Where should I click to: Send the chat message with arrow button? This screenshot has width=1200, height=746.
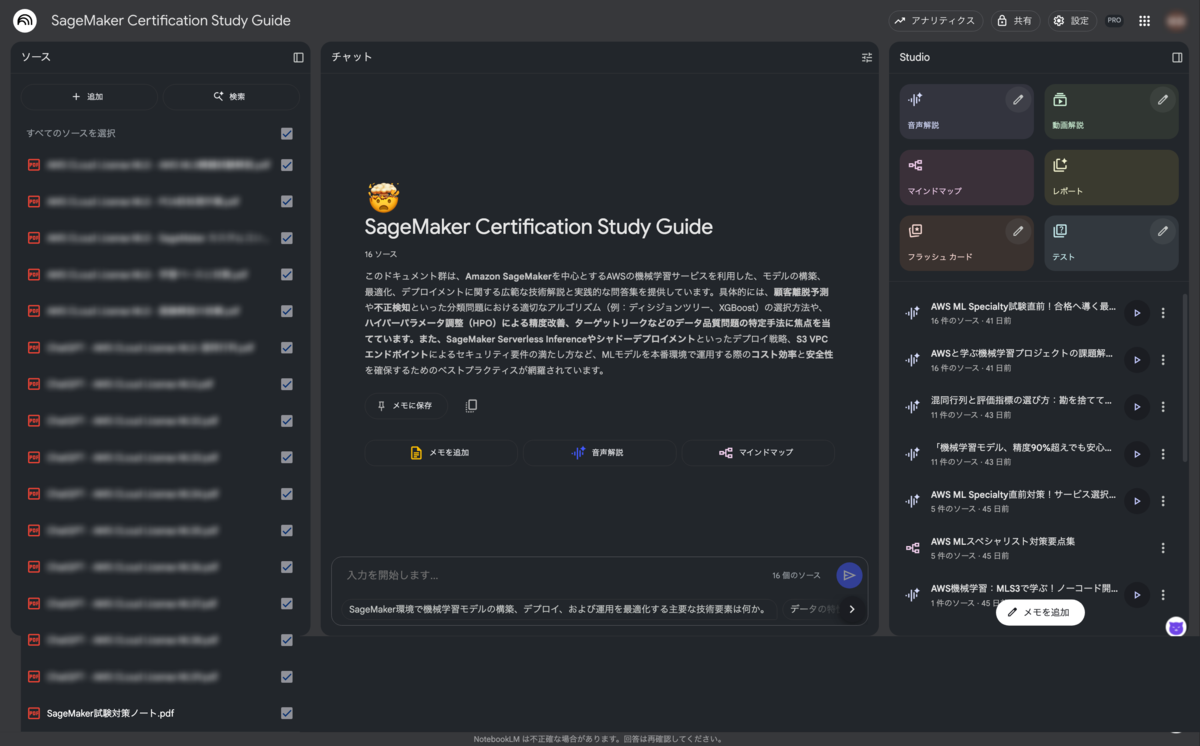pyautogui.click(x=849, y=575)
